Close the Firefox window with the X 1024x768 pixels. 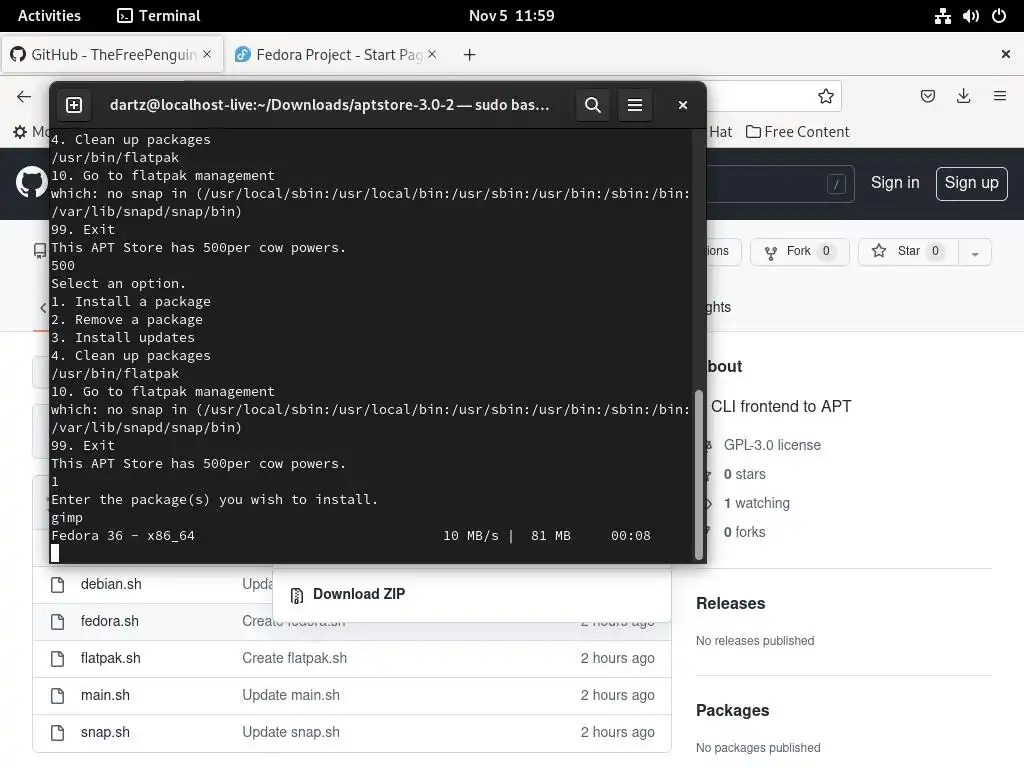pyautogui.click(x=1006, y=54)
